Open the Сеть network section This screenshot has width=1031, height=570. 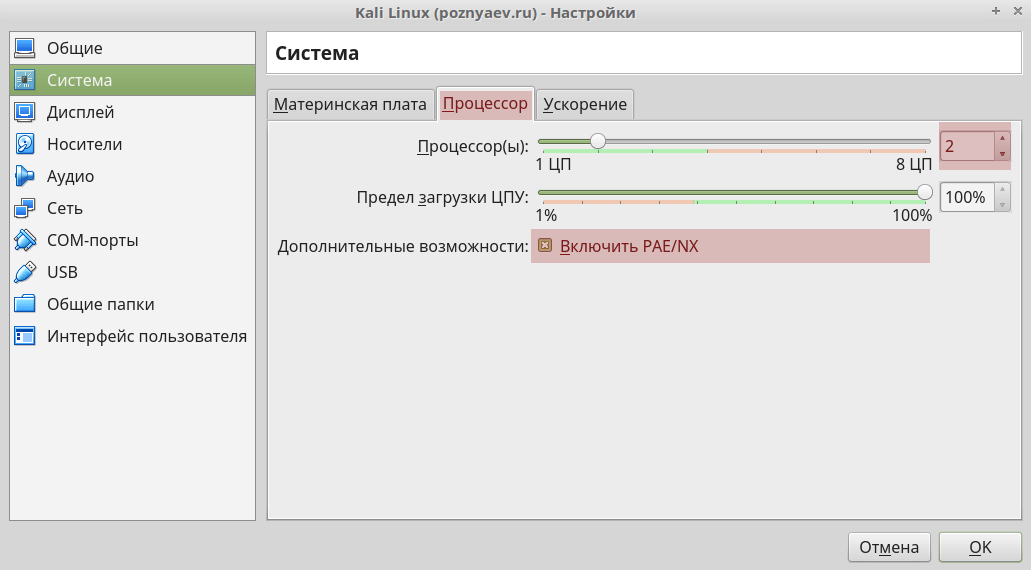pyautogui.click(x=132, y=208)
